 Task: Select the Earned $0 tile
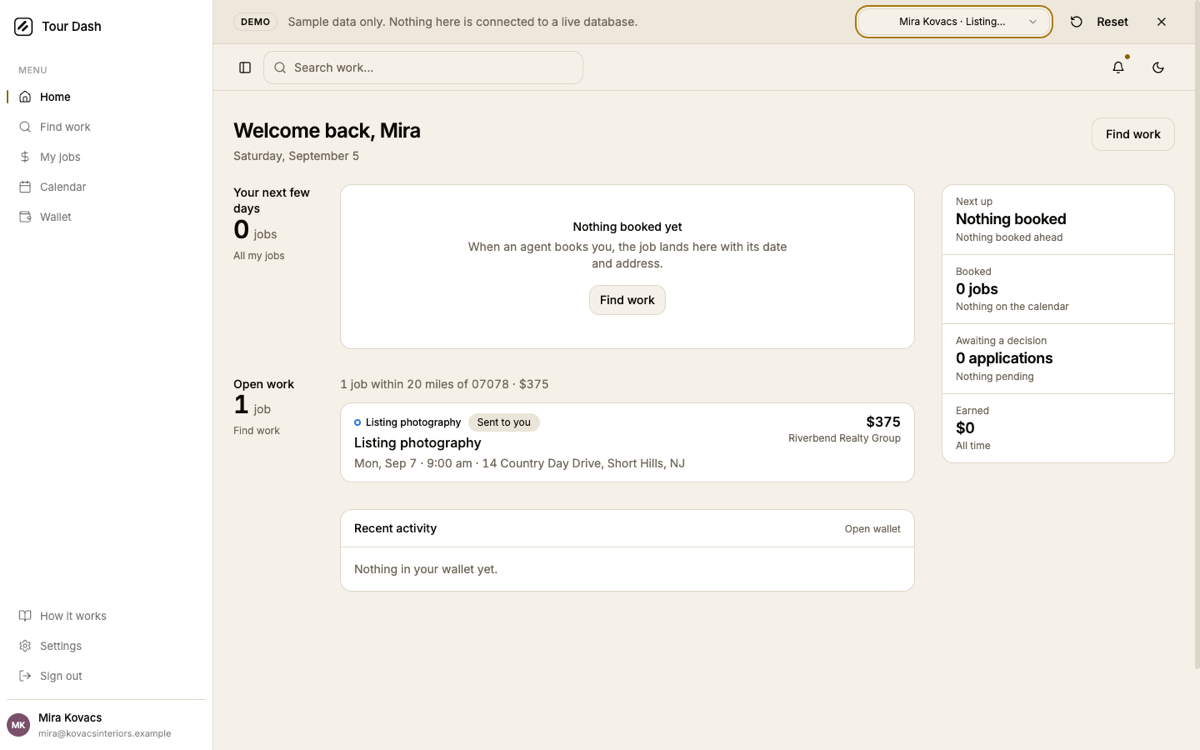click(x=1058, y=428)
